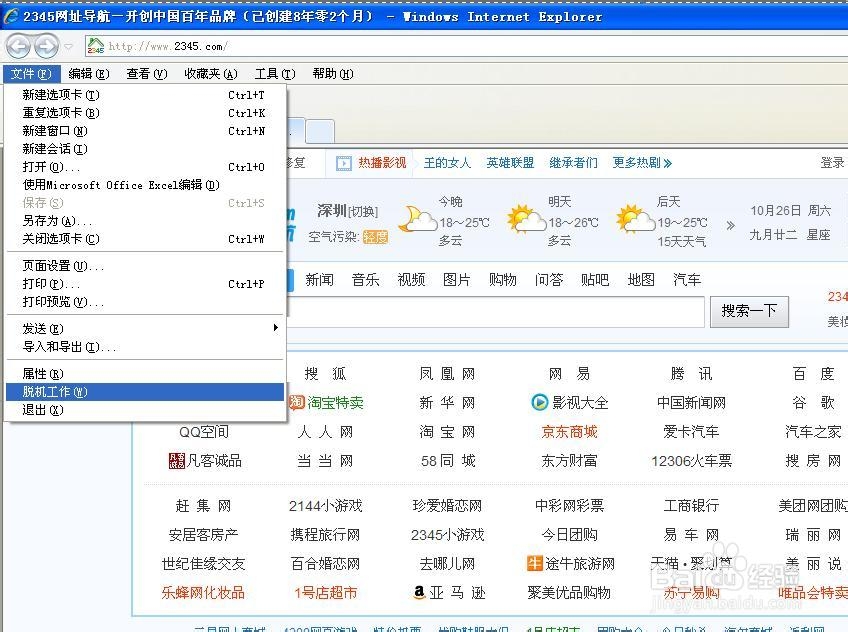Click tomorrow's sunny cloud weather icon
Image resolution: width=848 pixels, height=632 pixels.
tap(526, 218)
